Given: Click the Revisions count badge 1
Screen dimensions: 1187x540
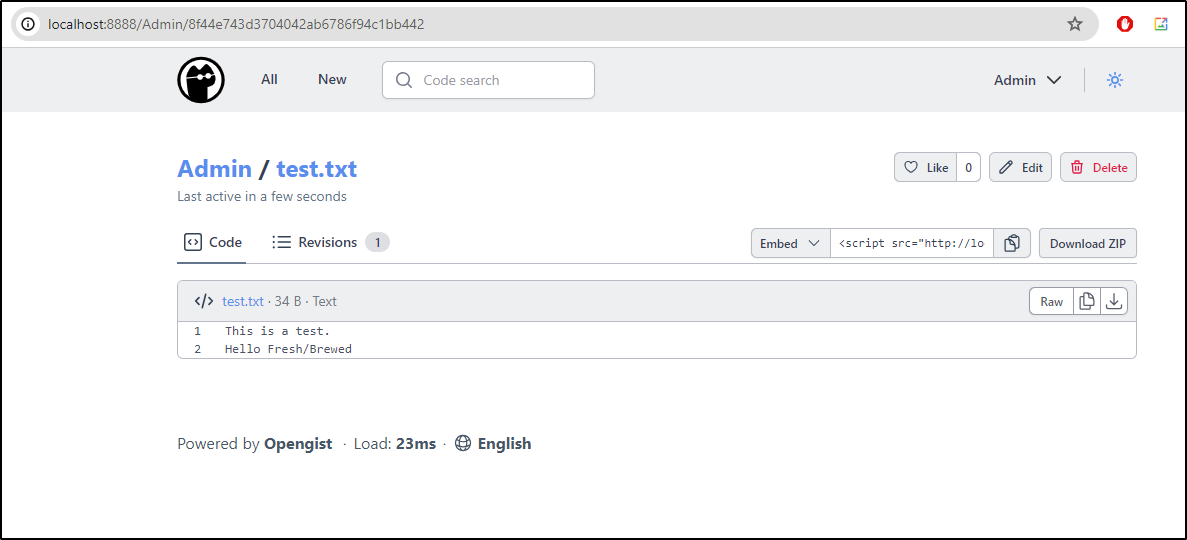Looking at the screenshot, I should [x=378, y=242].
